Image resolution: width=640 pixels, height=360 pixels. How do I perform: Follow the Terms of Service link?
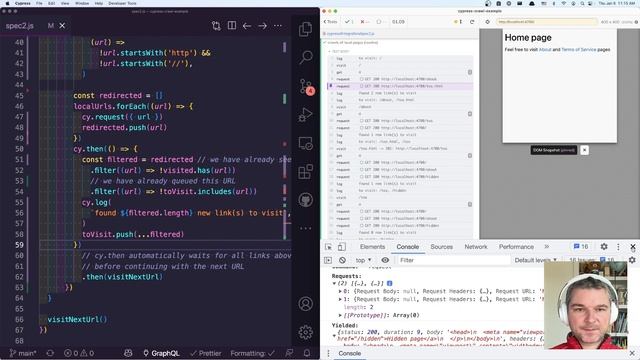point(578,49)
